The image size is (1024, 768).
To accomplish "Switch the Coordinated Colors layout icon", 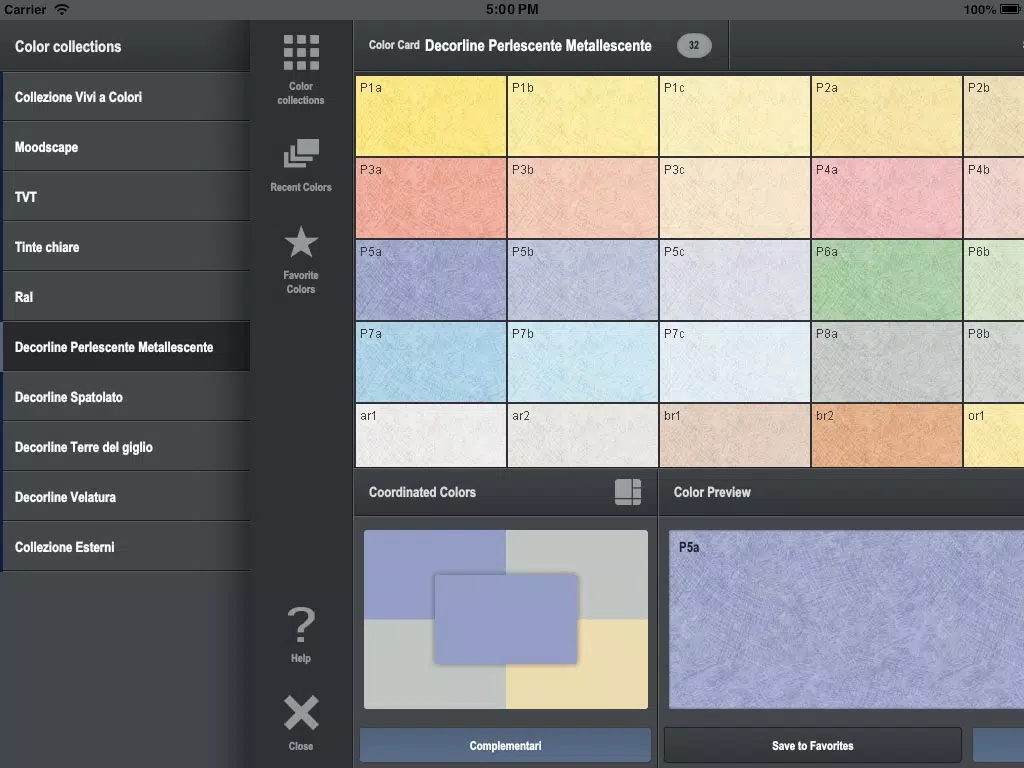I will click(x=628, y=492).
